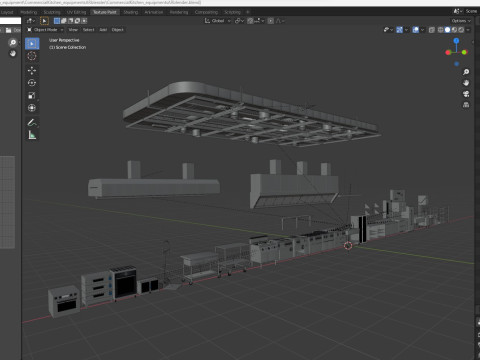Image resolution: width=480 pixels, height=360 pixels.
Task: Switch to Solid shading mode
Action: (x=447, y=30)
